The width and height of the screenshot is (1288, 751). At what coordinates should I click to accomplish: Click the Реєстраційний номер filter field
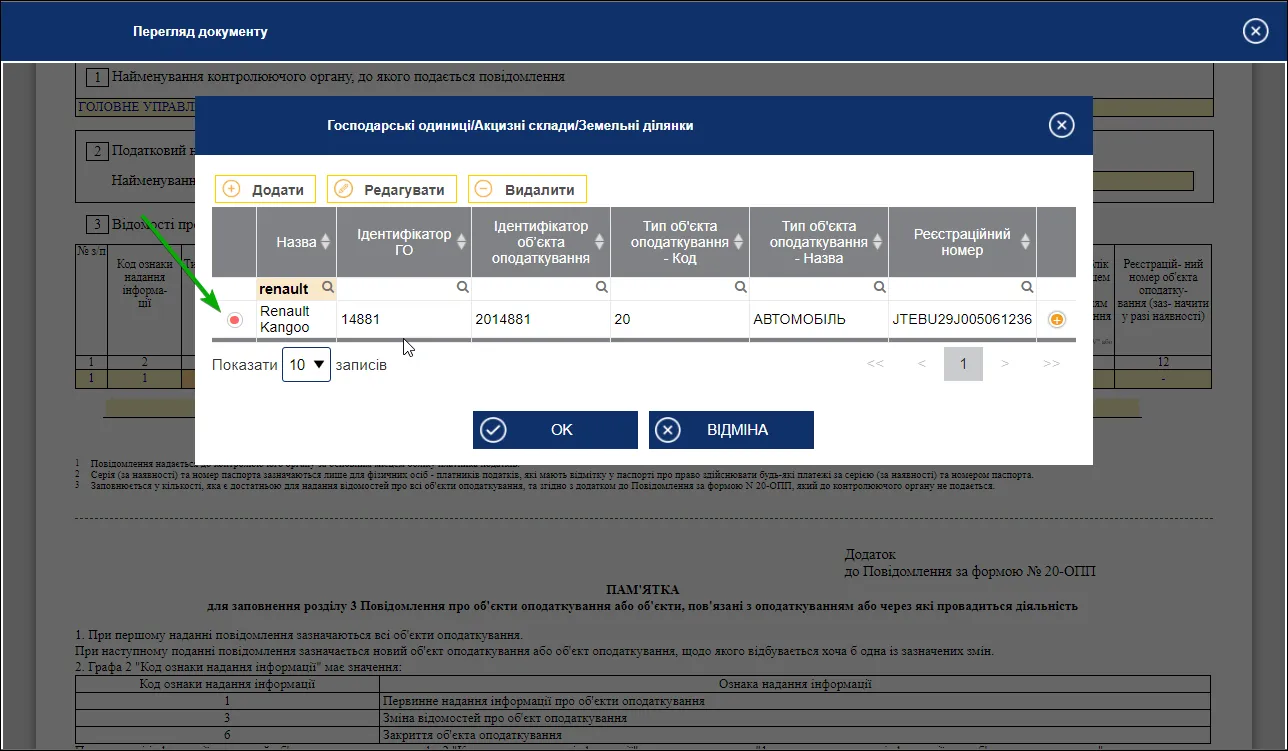[962, 288]
